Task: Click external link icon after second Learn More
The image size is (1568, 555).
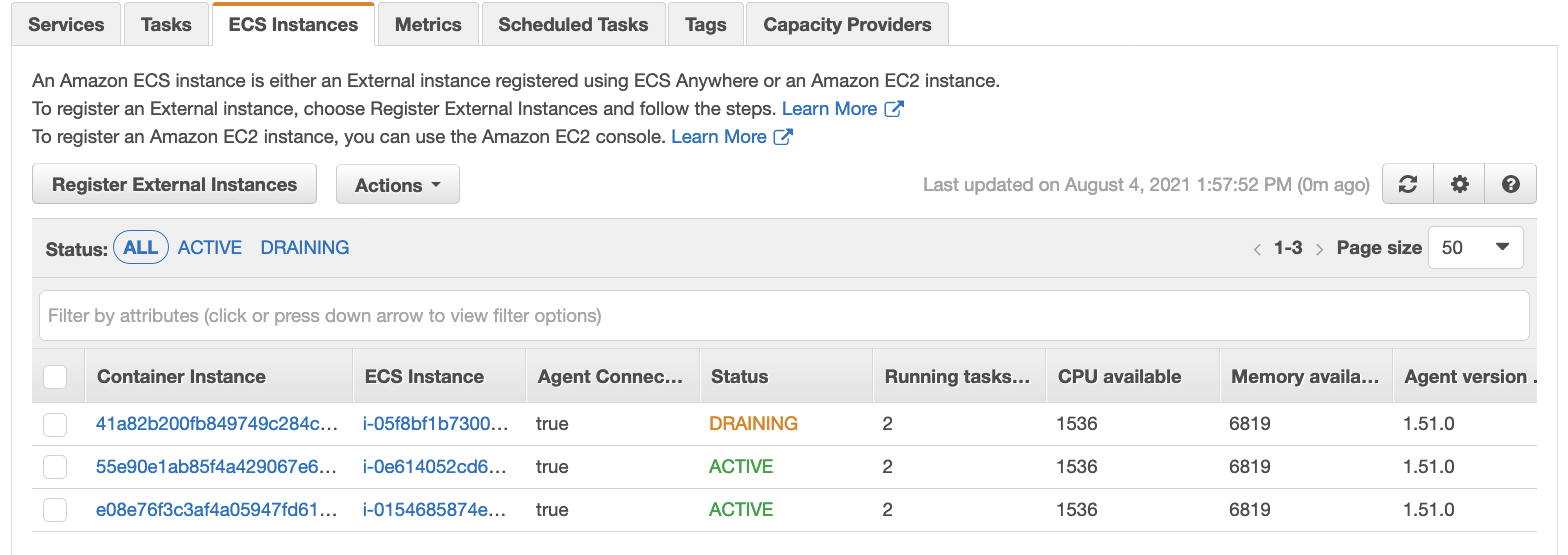Action: (784, 137)
